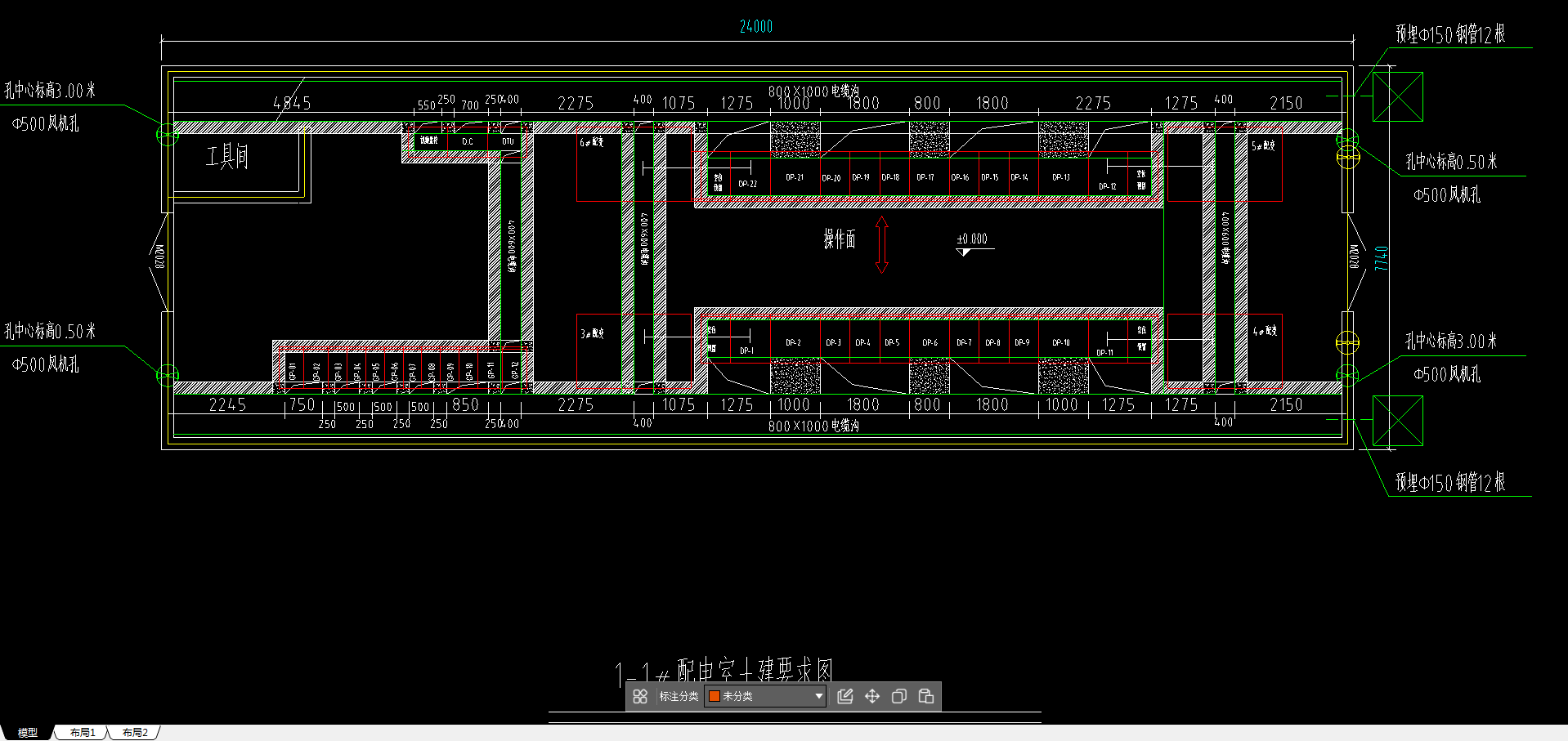Click the right-side 孔中心标高0.50米 note

(x=1451, y=162)
